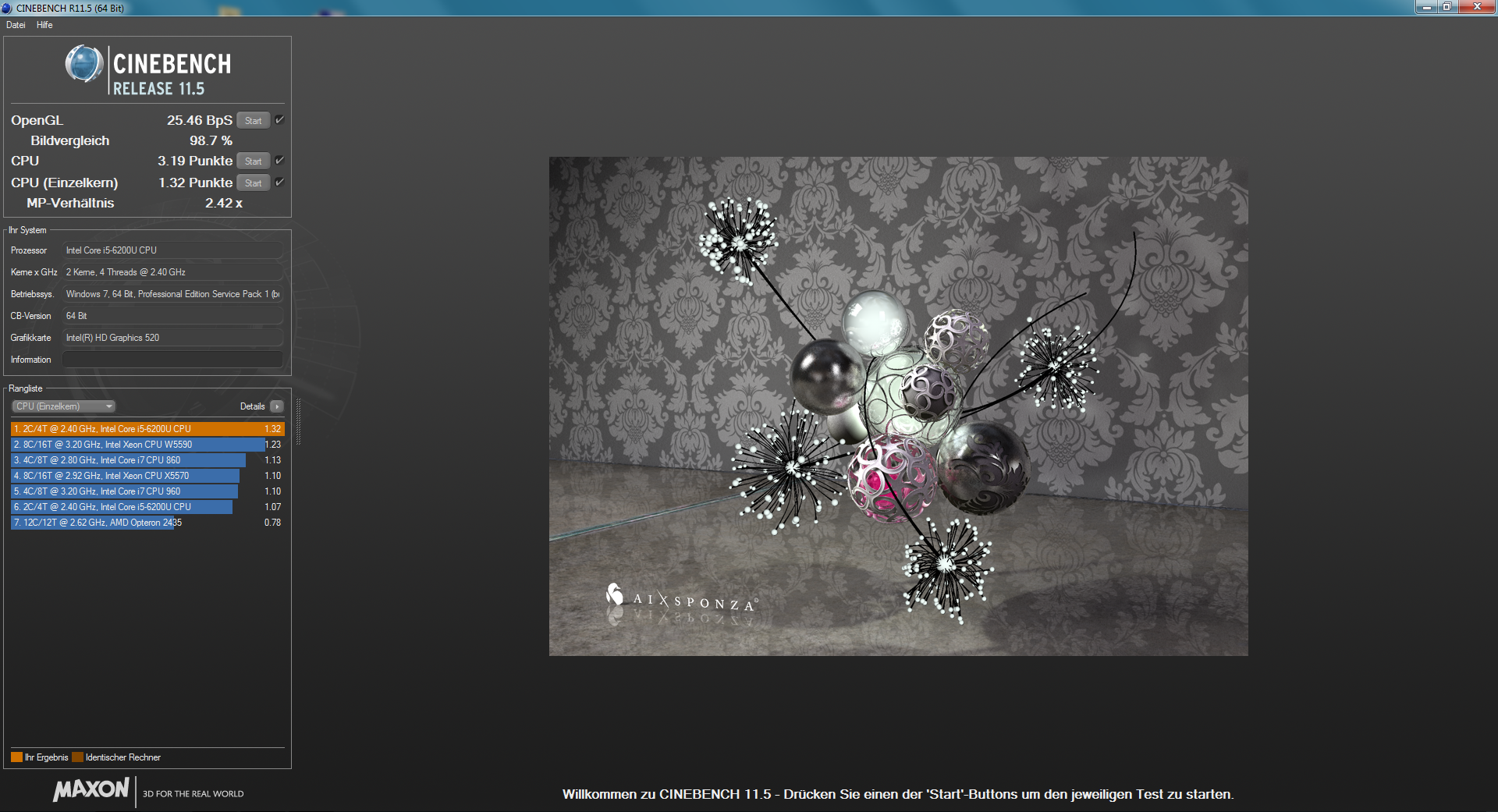The image size is (1498, 812).
Task: Click the 'Ihr Ergebnis' legend label
Action: 46,757
